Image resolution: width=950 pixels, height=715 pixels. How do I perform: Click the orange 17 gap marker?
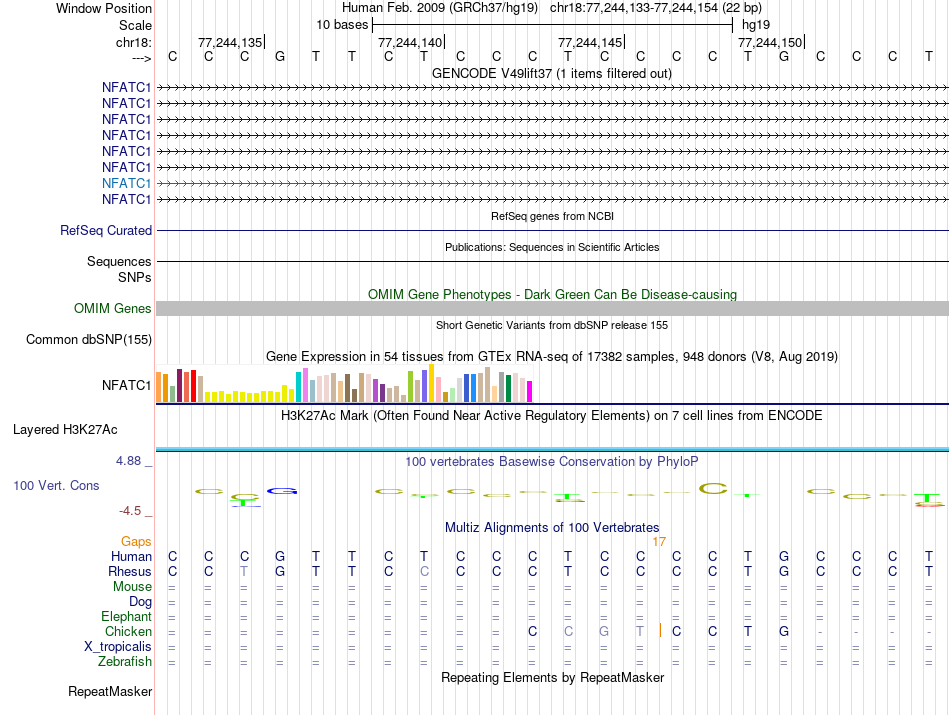pos(659,541)
